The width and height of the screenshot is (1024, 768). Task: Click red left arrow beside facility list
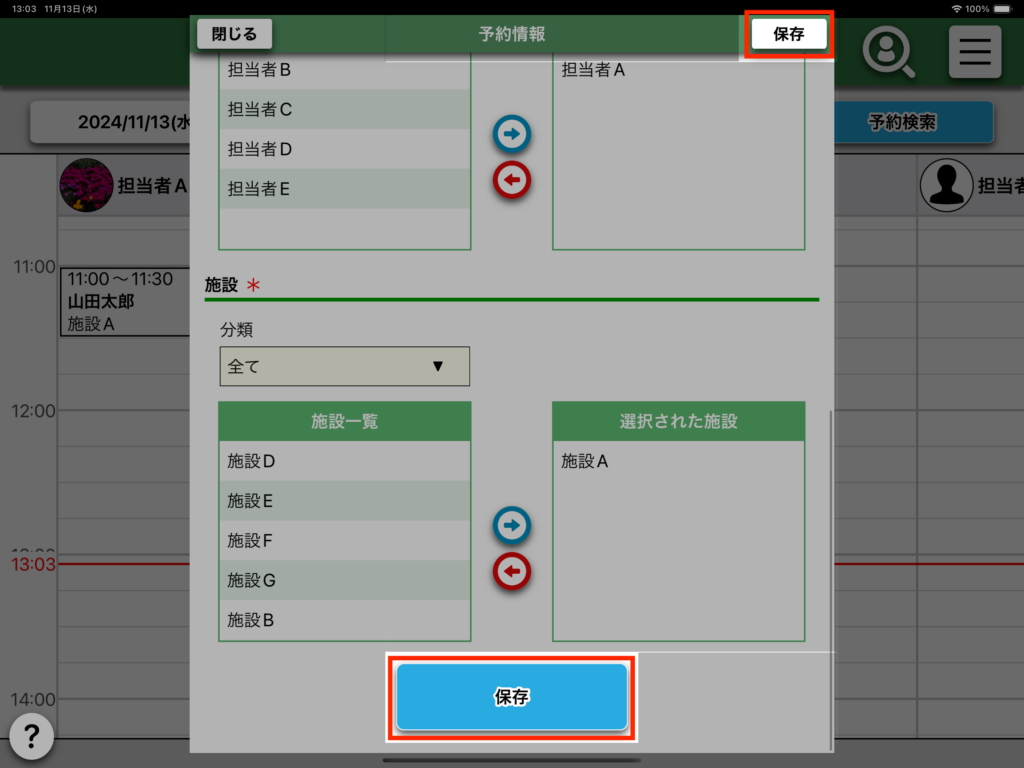[512, 571]
